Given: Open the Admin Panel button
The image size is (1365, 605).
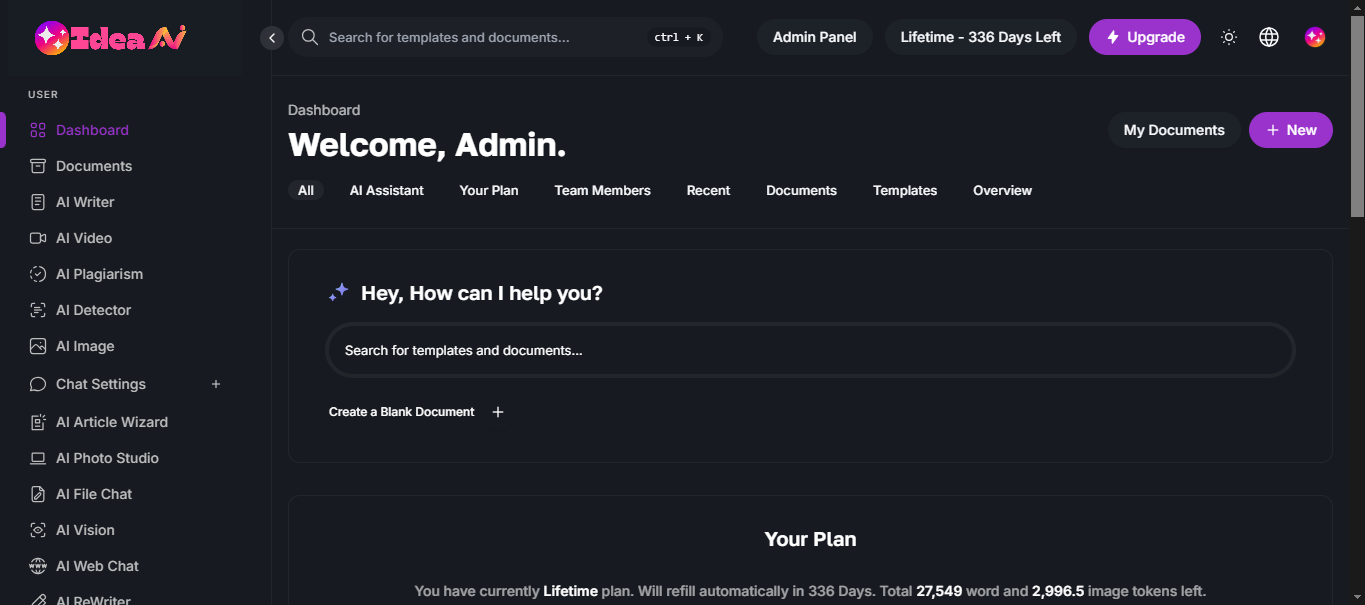Looking at the screenshot, I should click(x=815, y=37).
